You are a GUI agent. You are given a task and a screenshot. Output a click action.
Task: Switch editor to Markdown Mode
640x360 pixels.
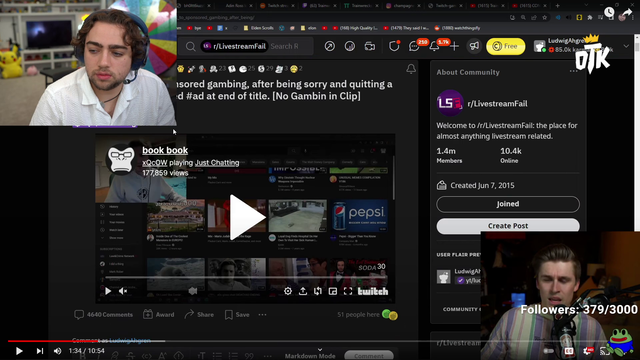pos(310,356)
